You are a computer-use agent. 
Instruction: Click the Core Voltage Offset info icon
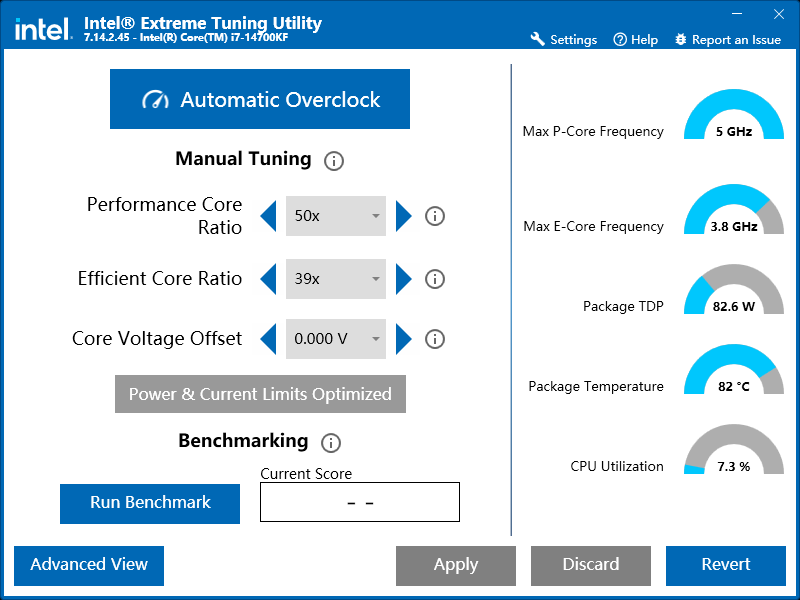[434, 339]
